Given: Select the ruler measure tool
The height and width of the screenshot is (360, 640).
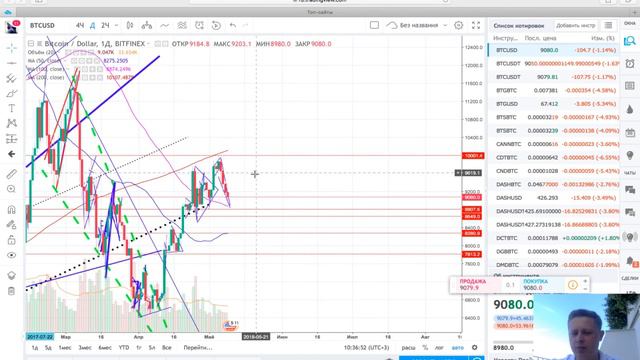Looking at the screenshot, I should click(x=11, y=174).
